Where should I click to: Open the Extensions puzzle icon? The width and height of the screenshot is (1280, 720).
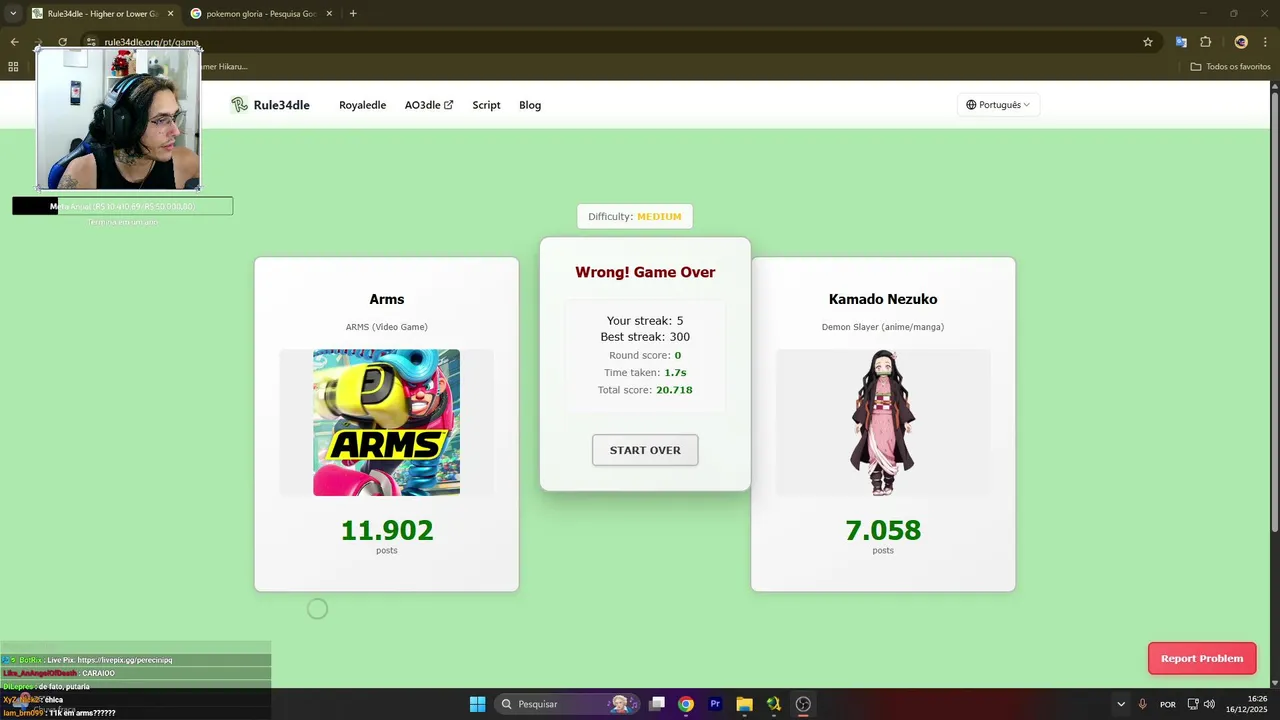click(1205, 42)
